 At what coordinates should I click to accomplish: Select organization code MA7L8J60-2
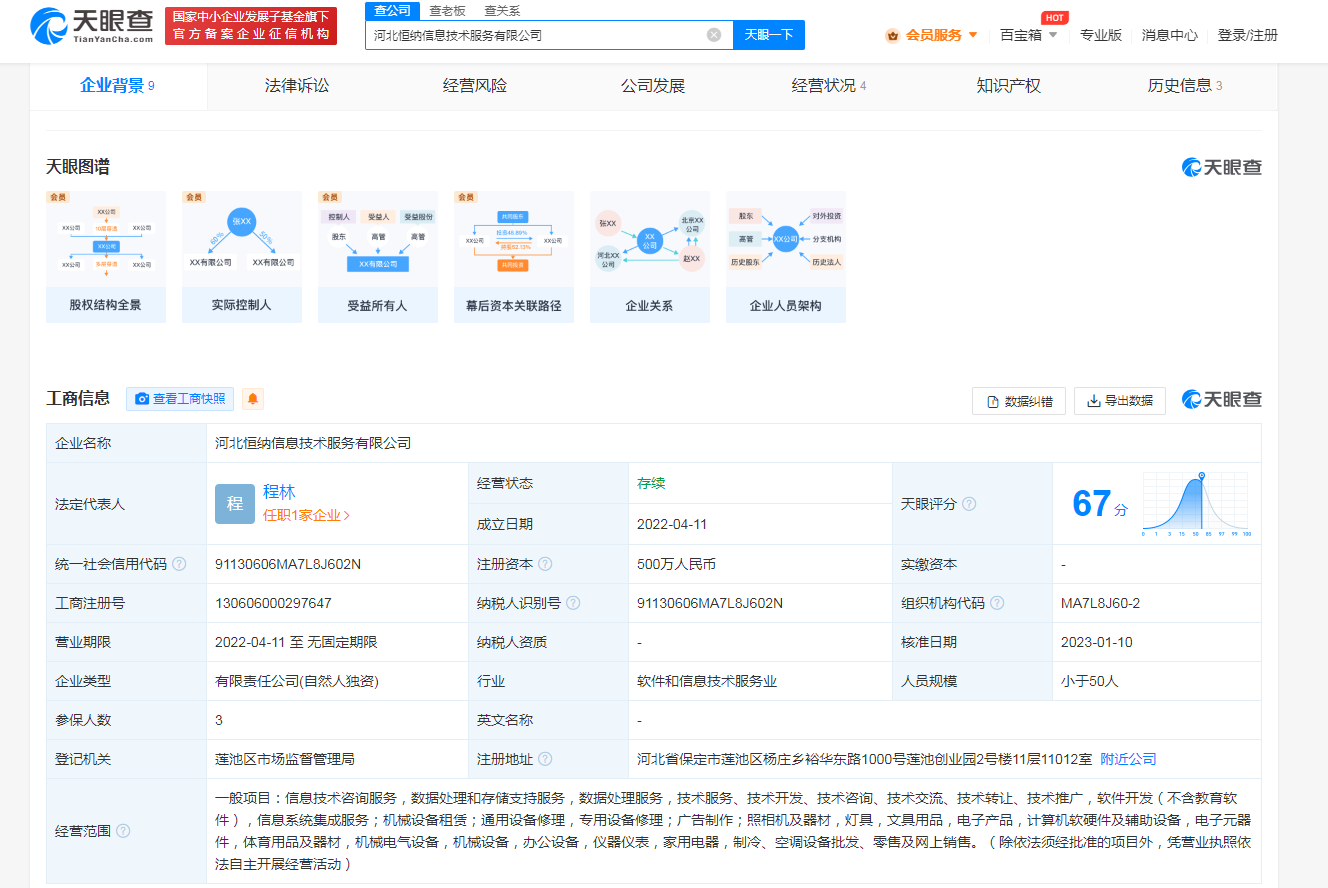pos(1100,603)
